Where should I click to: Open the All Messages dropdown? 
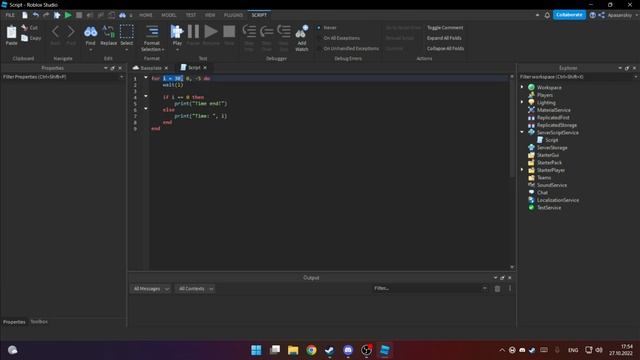pos(151,289)
